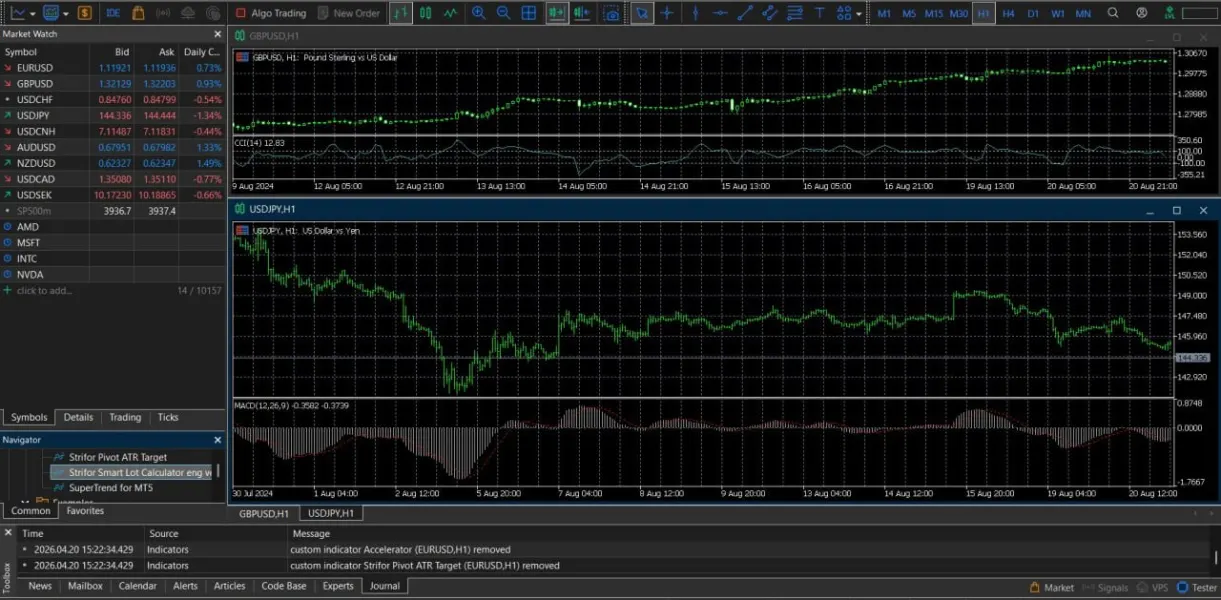This screenshot has width=1221, height=600.
Task: Open VPS in bottom status bar
Action: 1153,587
